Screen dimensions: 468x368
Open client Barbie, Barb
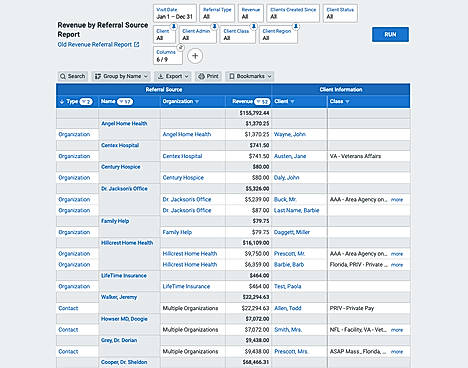[289, 265]
